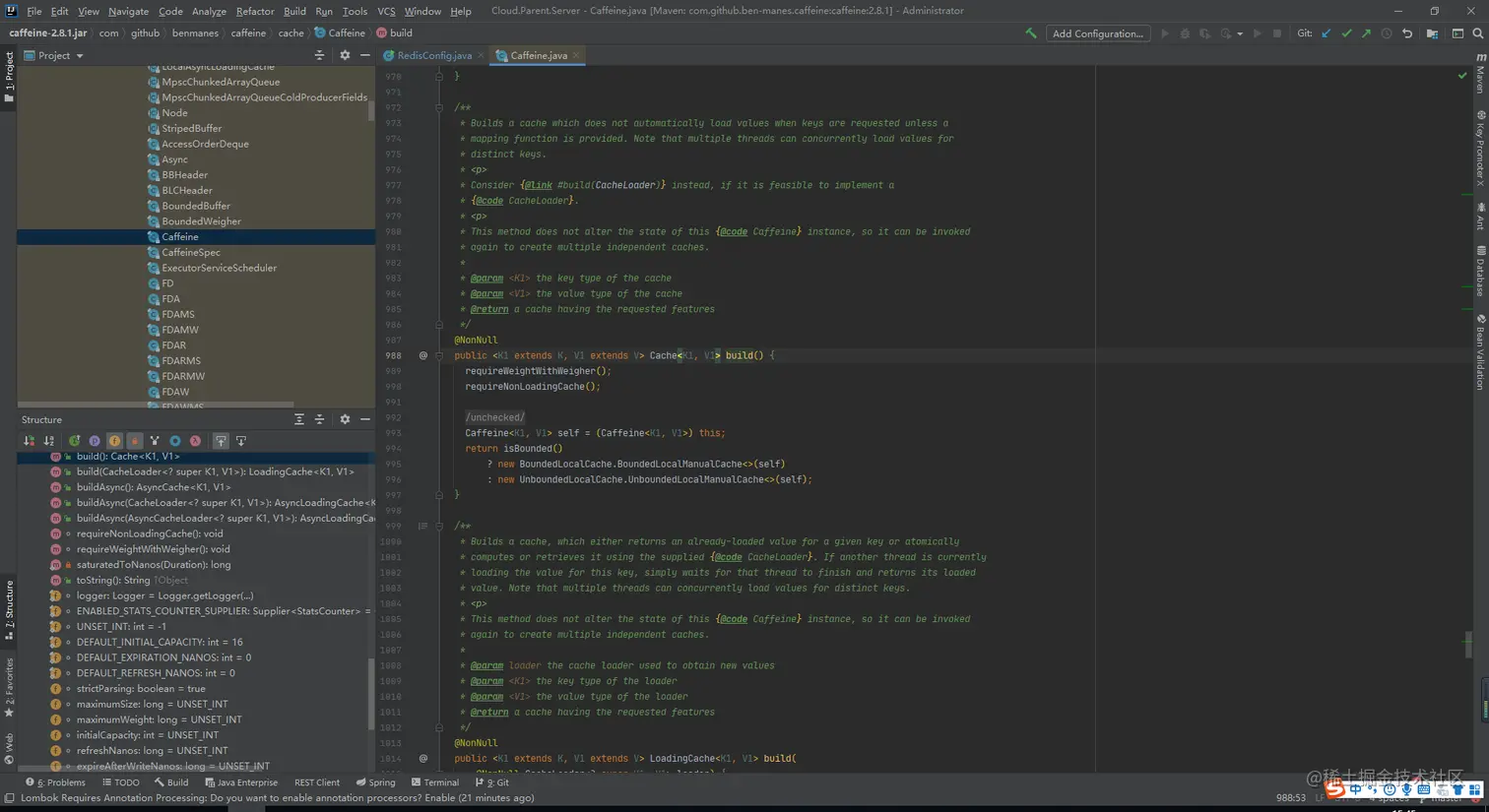Screen dimensions: 1489x812
Task: Open Maven tool window on right strip
Action: (1480, 74)
